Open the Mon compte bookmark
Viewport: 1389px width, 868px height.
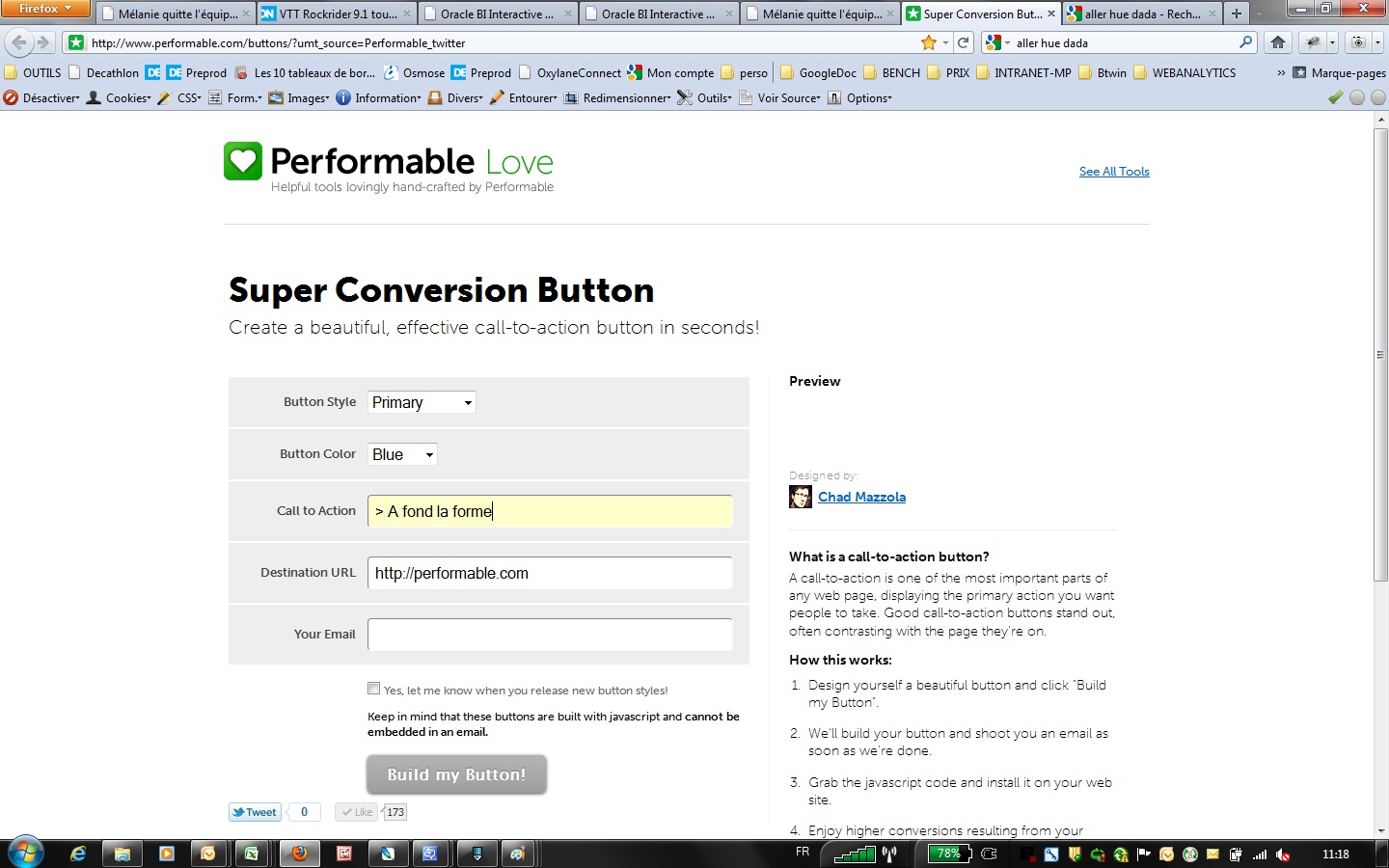[670, 72]
